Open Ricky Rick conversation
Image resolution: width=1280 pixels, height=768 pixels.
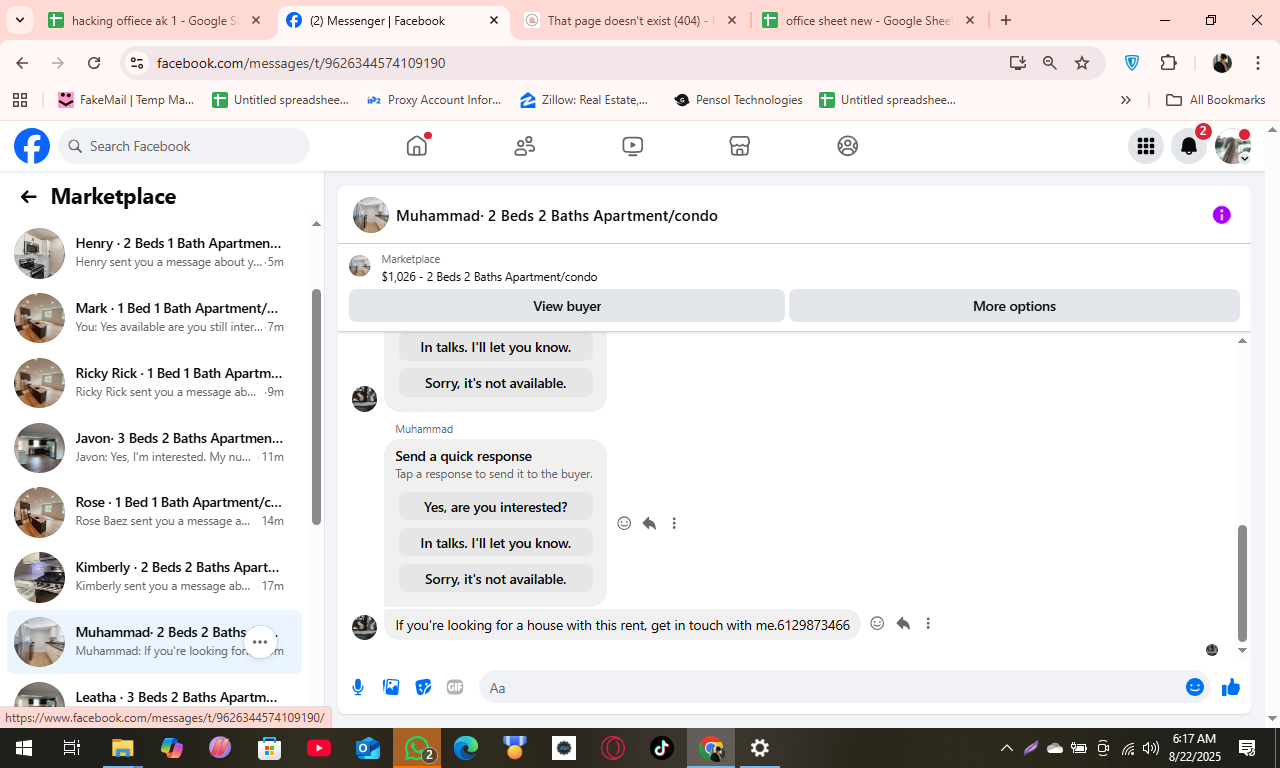point(155,382)
